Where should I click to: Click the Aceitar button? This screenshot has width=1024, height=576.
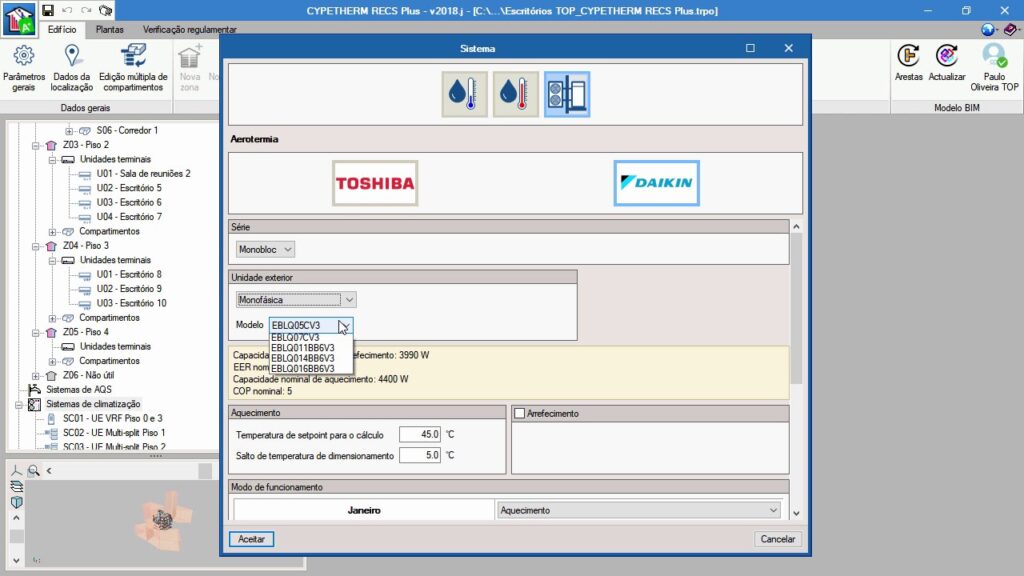251,539
